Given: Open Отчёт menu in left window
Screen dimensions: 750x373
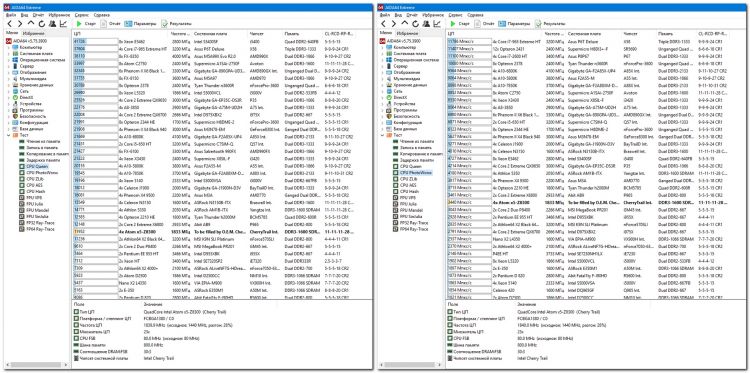Looking at the screenshot, I should pos(38,15).
